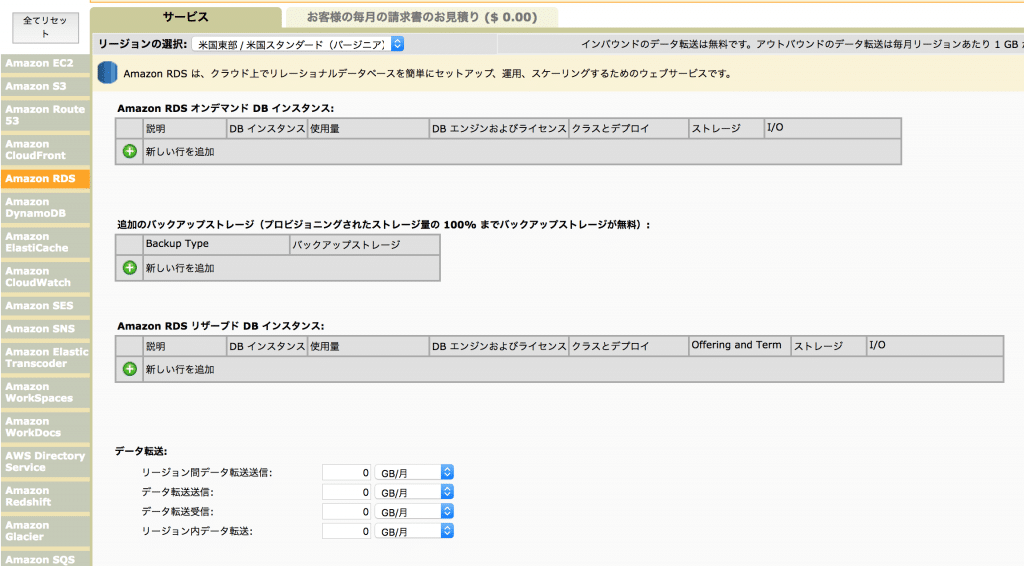Select Amazon SNS in the sidebar
Viewport: 1024px width, 566px height.
point(45,328)
